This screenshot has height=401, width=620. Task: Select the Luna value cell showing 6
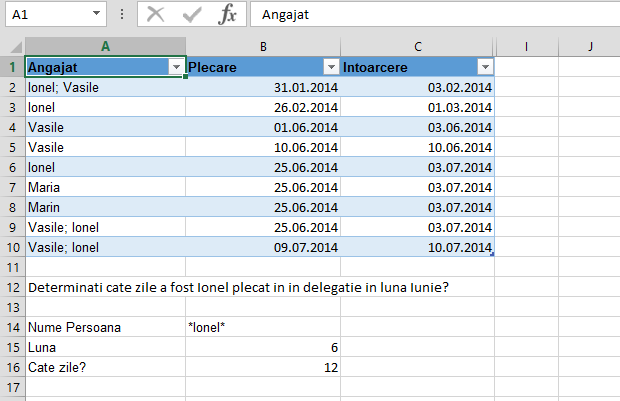(x=262, y=347)
